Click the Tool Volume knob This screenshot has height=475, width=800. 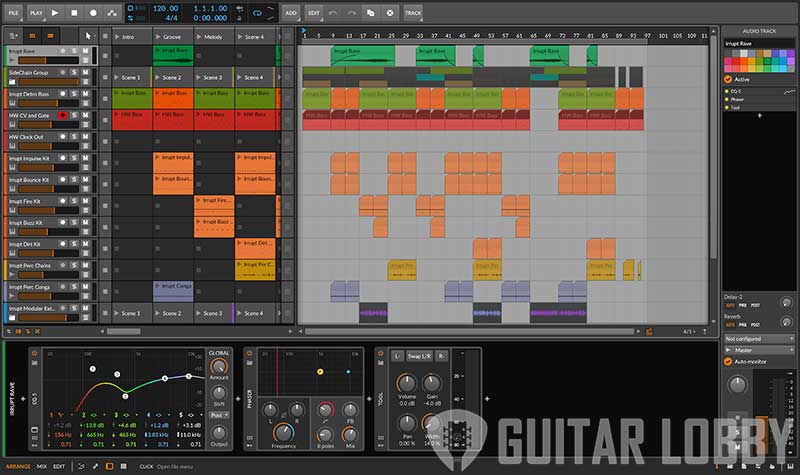point(407,383)
